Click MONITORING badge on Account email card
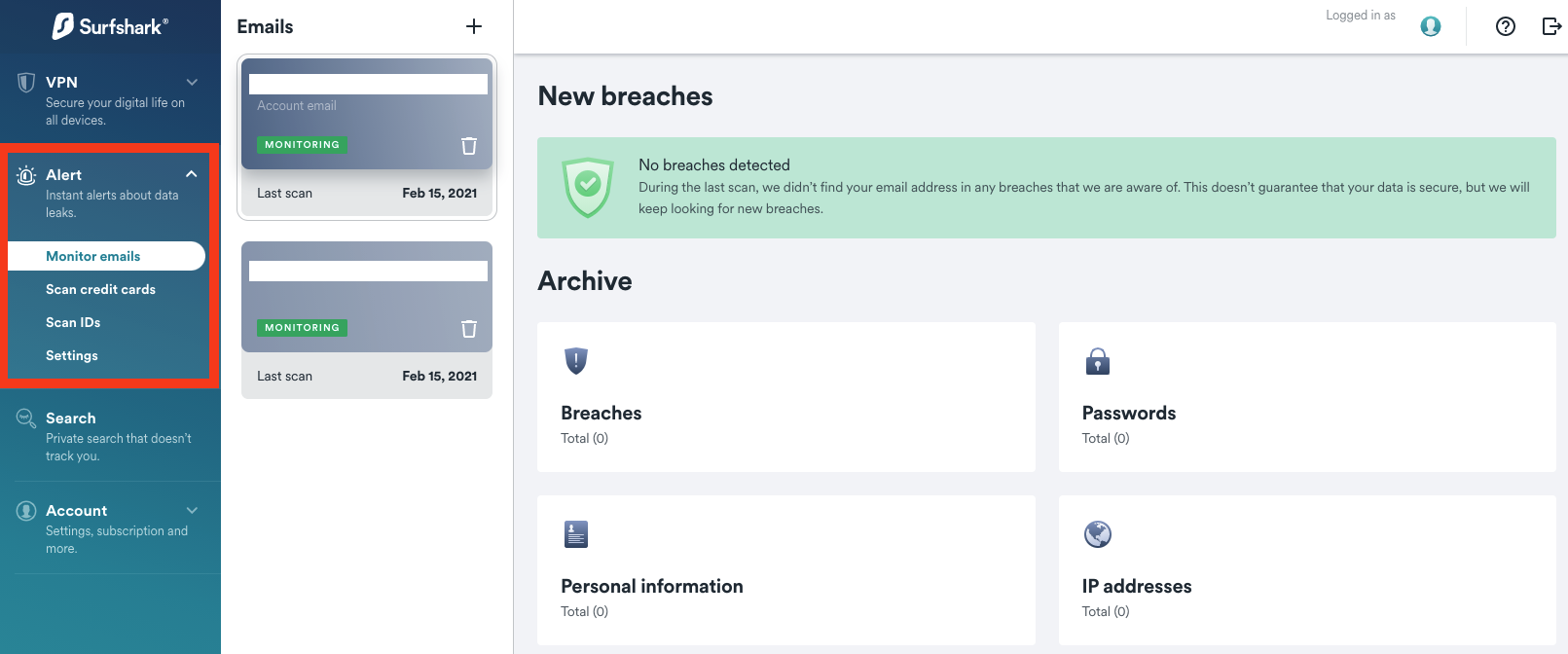This screenshot has width=1568, height=654. (302, 145)
